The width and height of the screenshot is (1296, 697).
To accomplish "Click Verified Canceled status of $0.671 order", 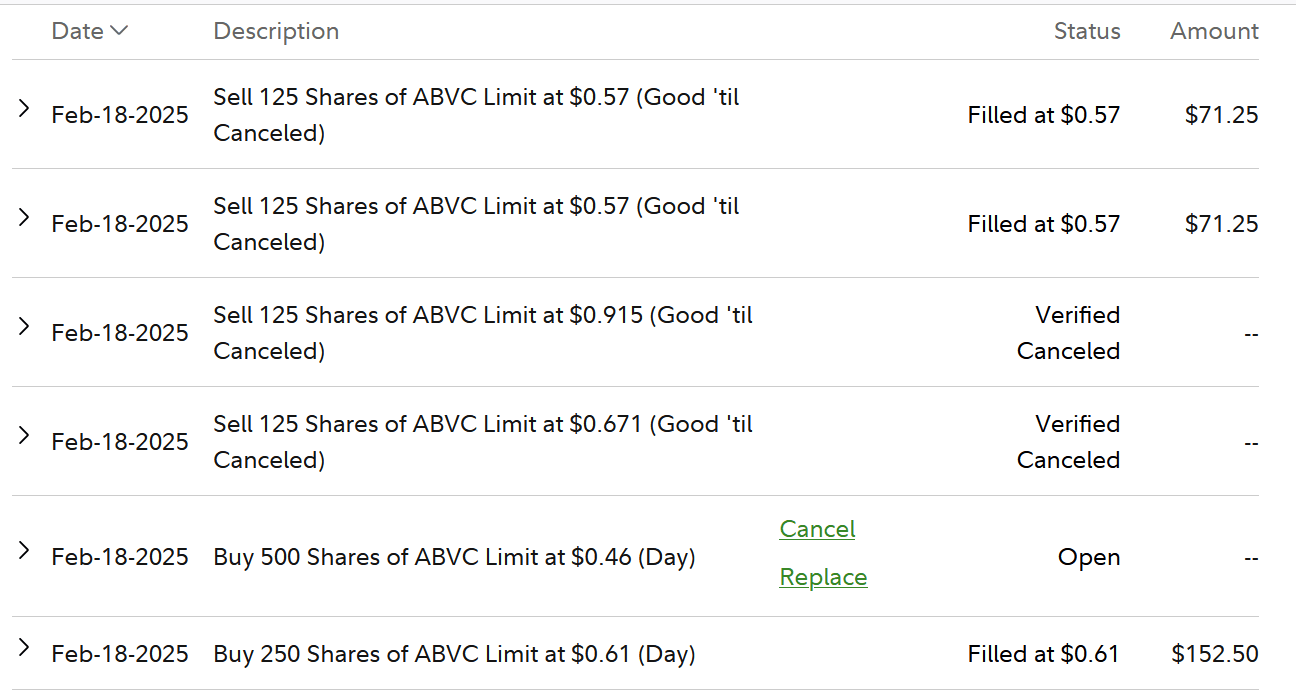I will 1068,442.
